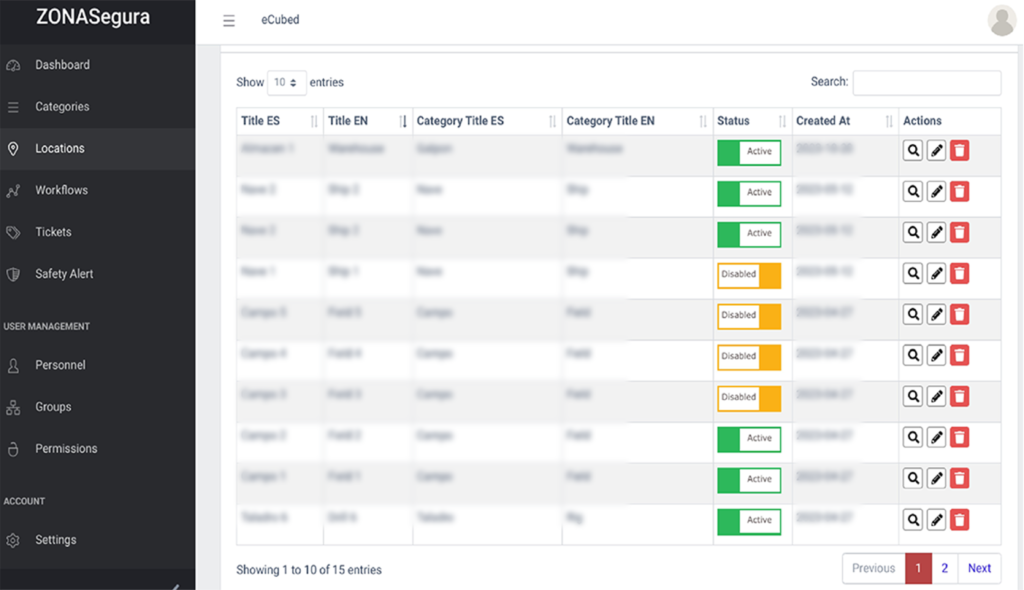Click the view magnifier icon in fourth row
The image size is (1024, 590).
(x=912, y=273)
